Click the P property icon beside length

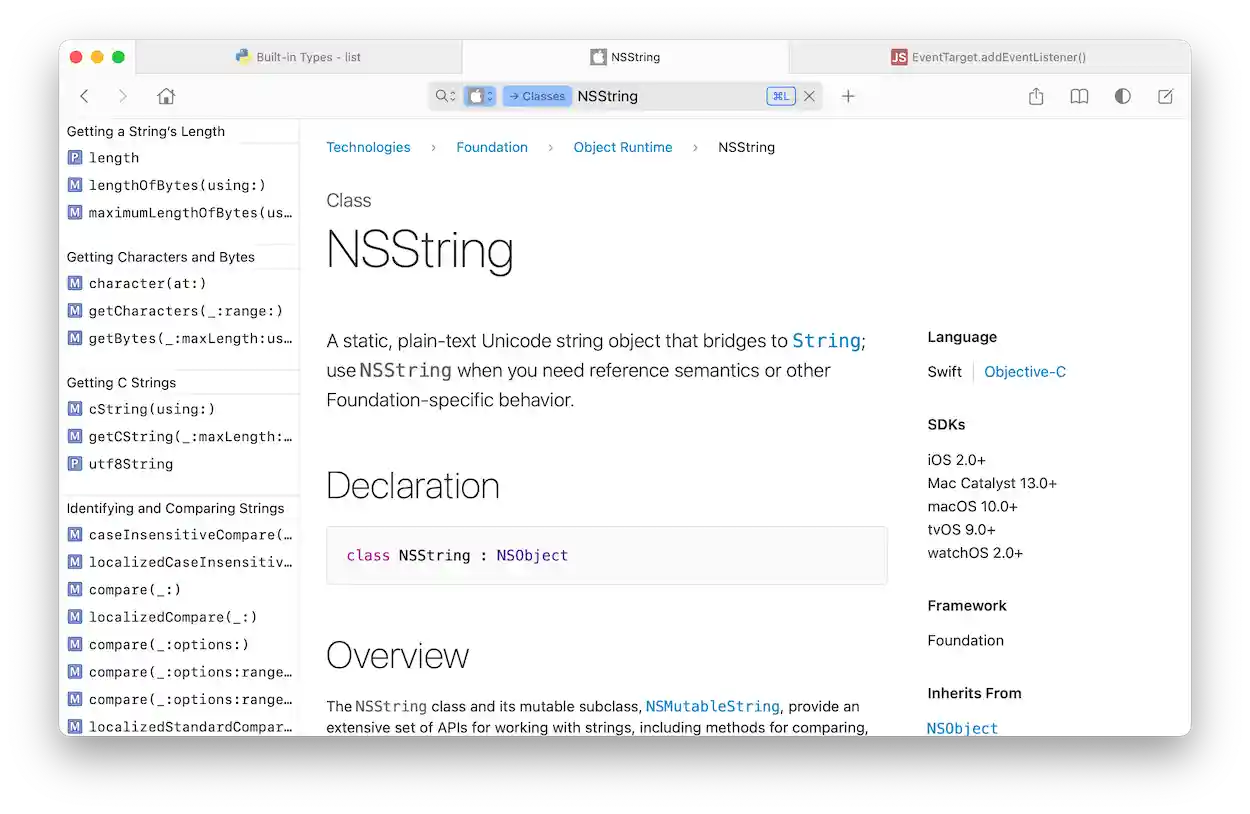[x=74, y=157]
